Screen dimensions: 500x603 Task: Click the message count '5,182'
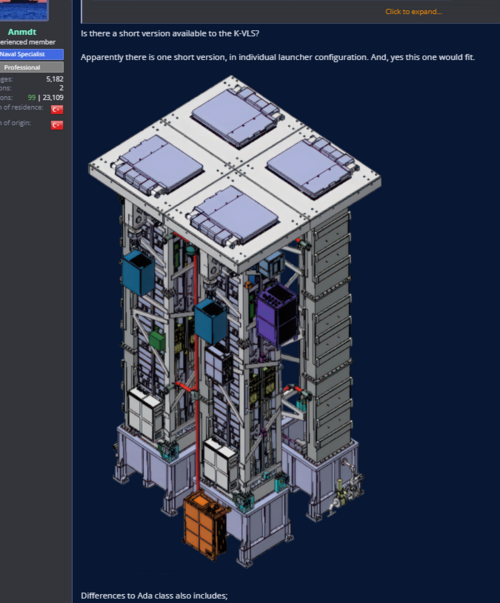[x=55, y=79]
